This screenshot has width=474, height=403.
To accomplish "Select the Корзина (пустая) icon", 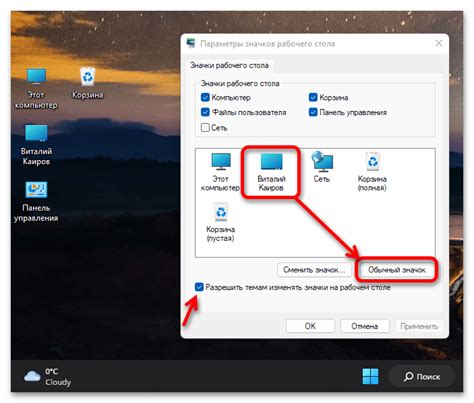I will point(220,222).
